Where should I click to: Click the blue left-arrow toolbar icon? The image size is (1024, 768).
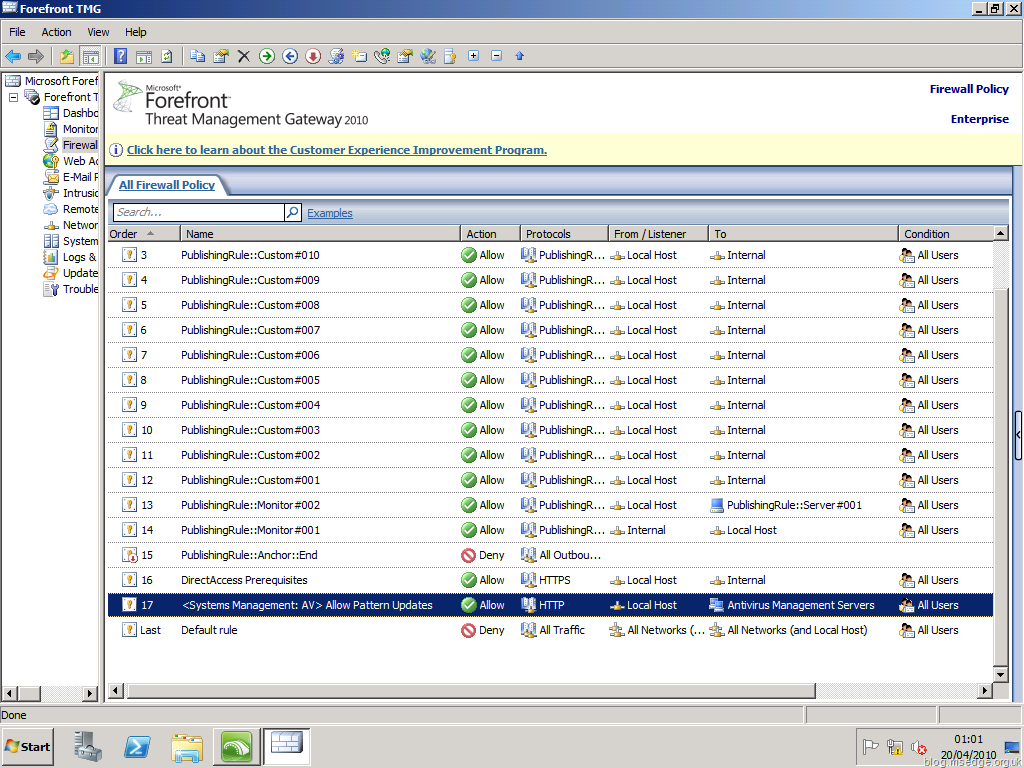tap(290, 56)
